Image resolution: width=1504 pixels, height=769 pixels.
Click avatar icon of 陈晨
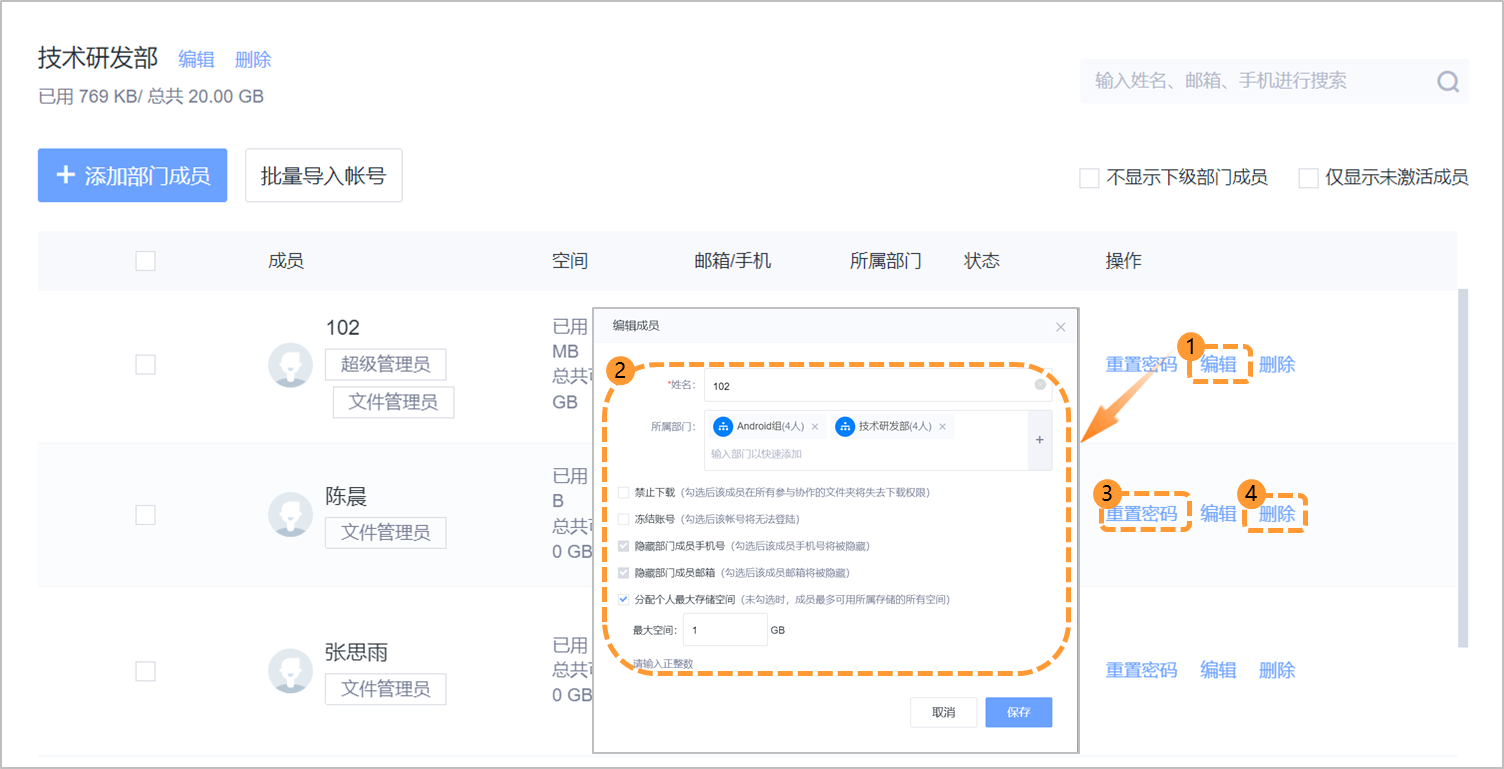291,514
